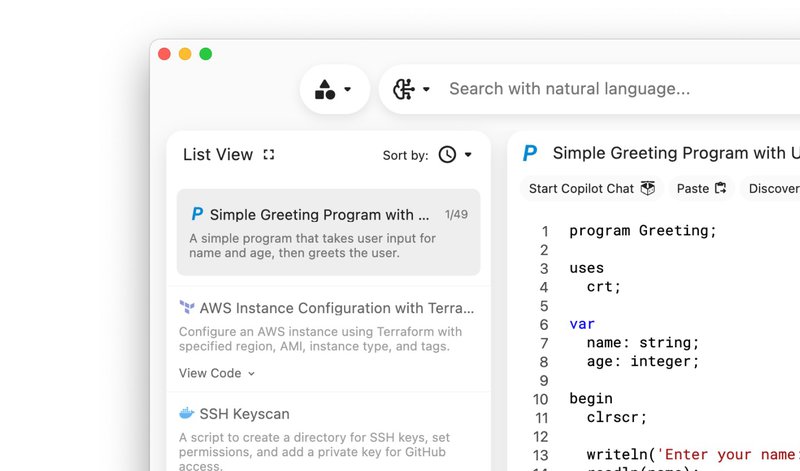Open the shapes material type dropdown

[335, 89]
